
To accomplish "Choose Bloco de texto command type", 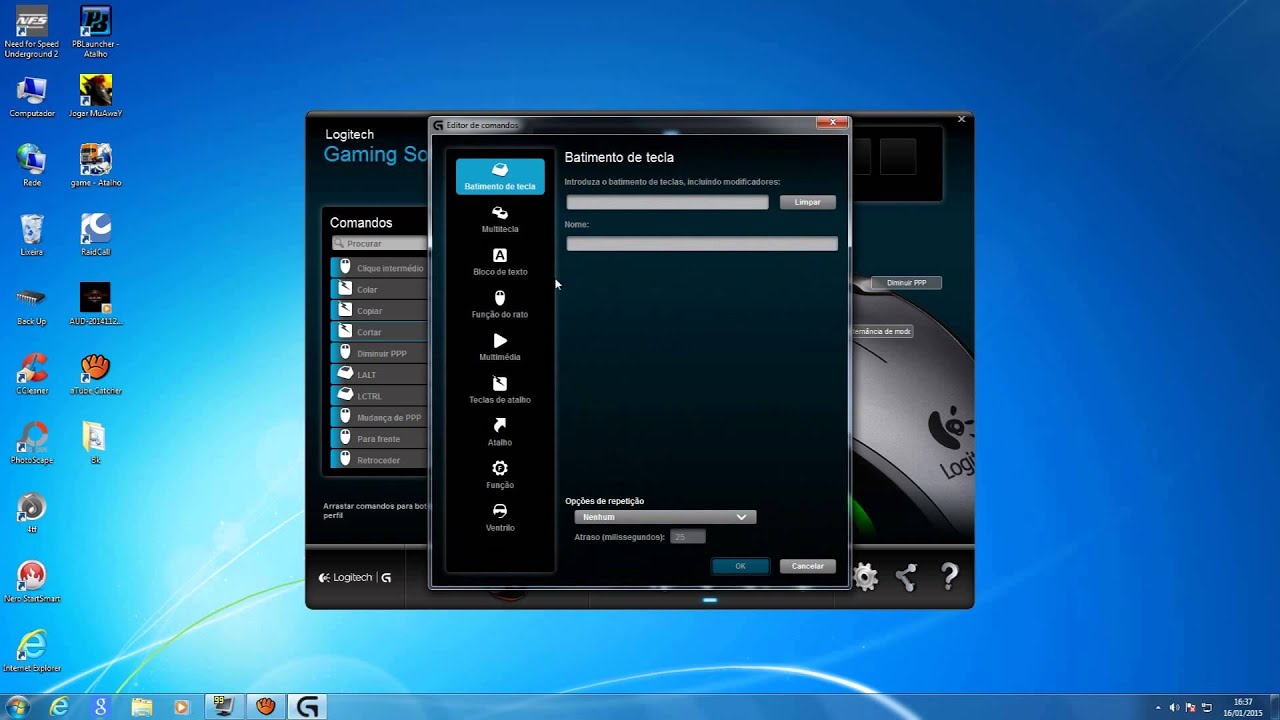I will coord(500,262).
